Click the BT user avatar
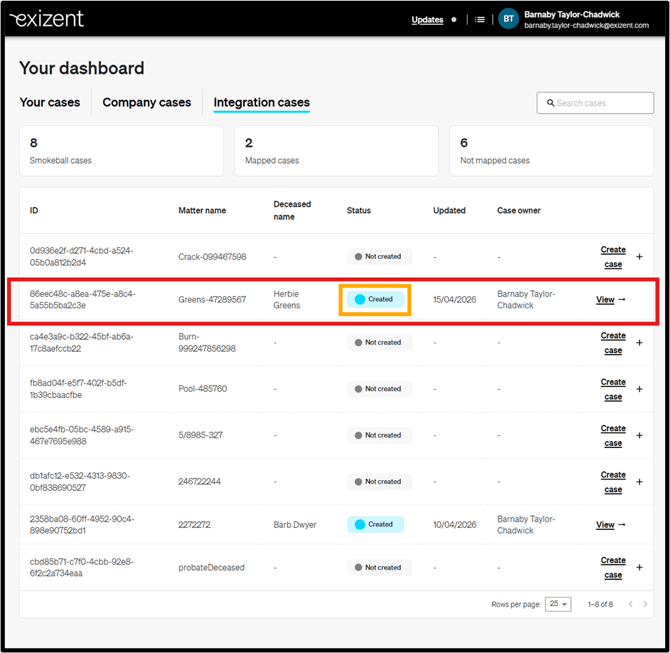670x653 pixels. [509, 19]
